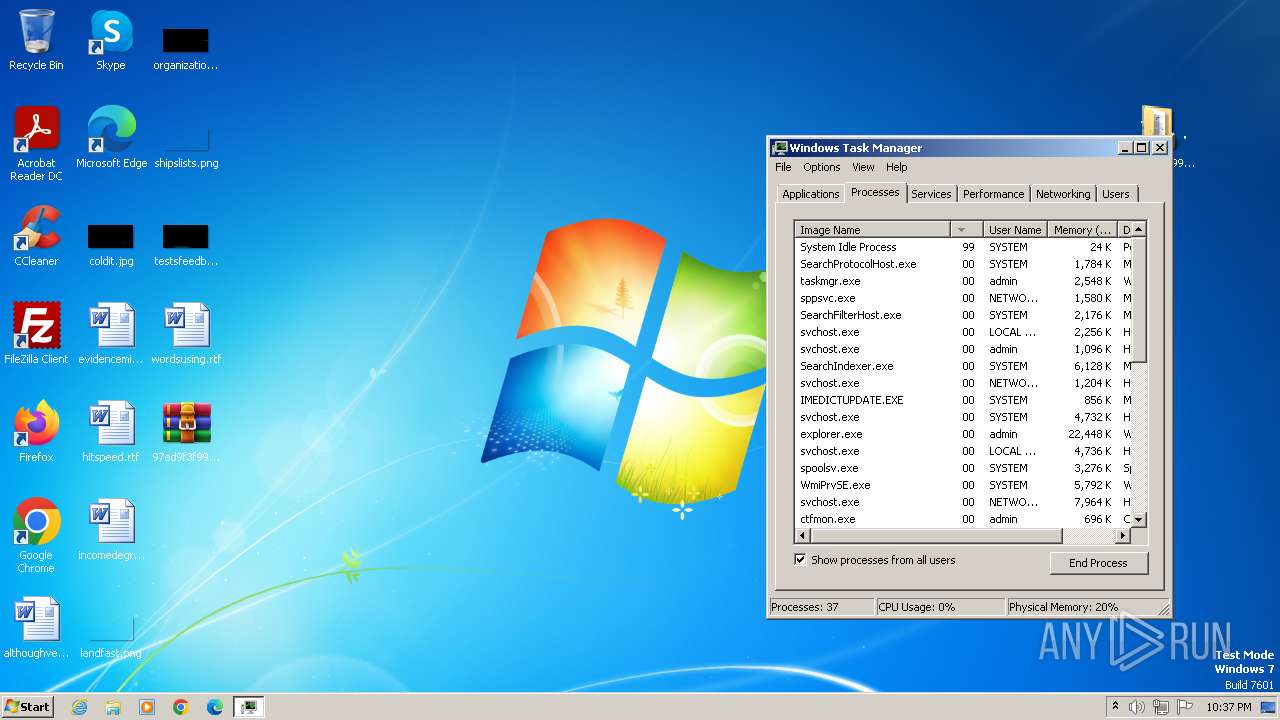Click the process list scroll up arrow

pyautogui.click(x=1138, y=230)
